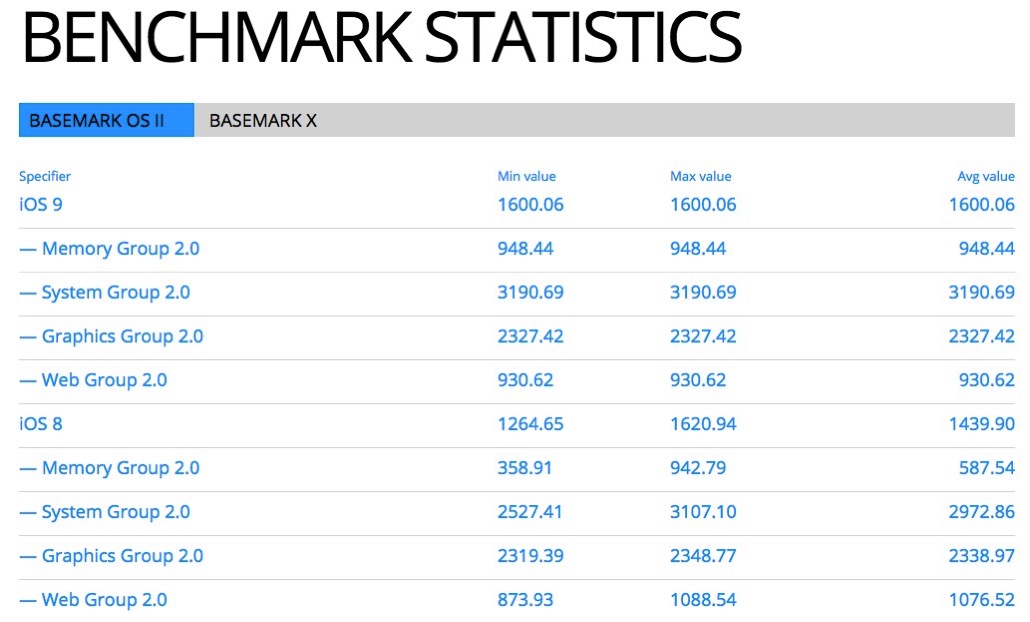
Task: Click the Max value column header
Action: click(701, 177)
